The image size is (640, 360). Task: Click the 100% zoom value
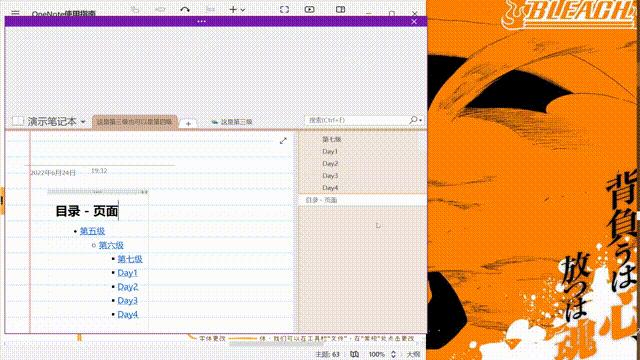pyautogui.click(x=376, y=354)
